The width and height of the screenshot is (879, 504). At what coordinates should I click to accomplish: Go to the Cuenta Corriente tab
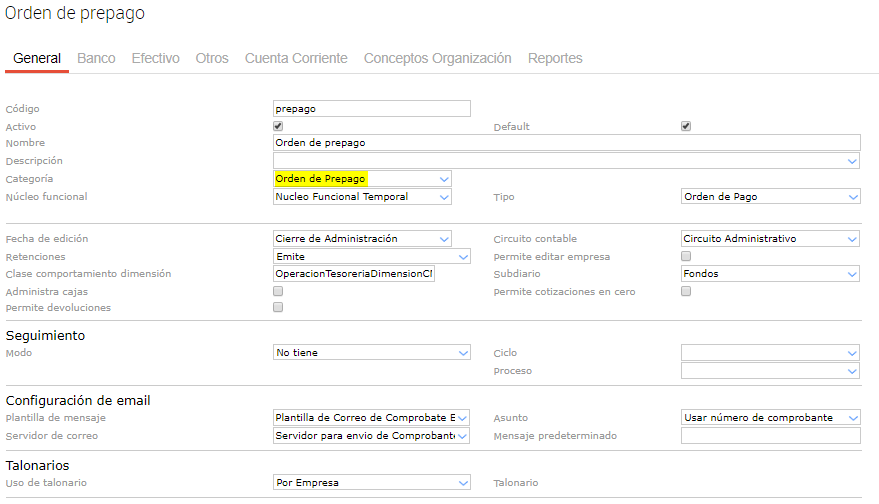[x=296, y=58]
